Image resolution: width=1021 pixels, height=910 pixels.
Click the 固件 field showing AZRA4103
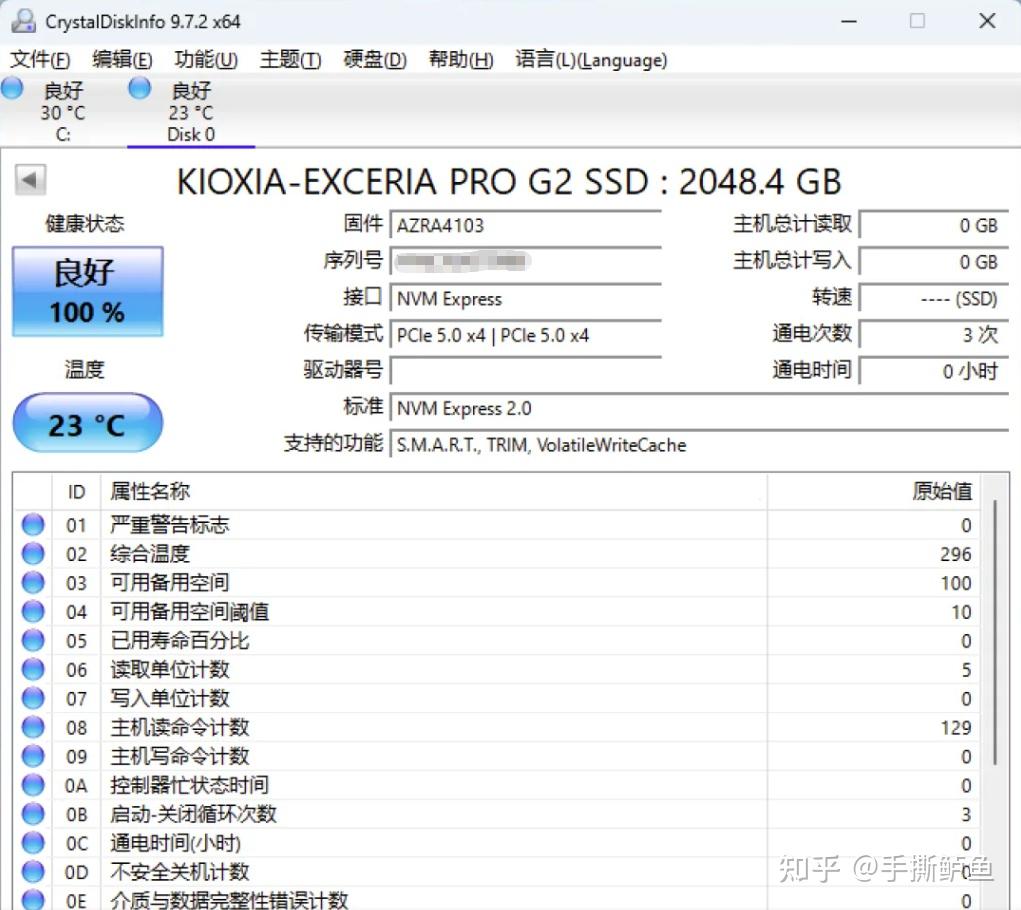pos(525,225)
